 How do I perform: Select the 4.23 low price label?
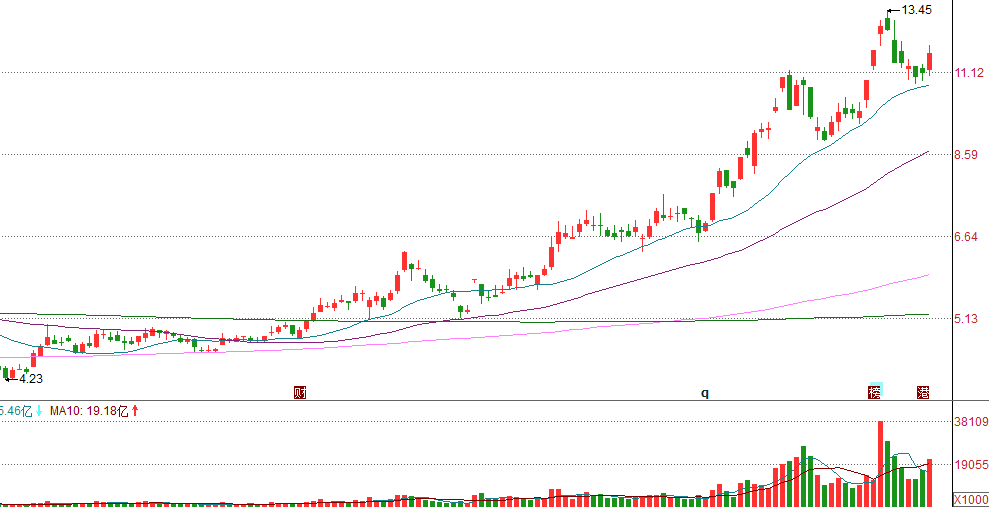coord(30,379)
